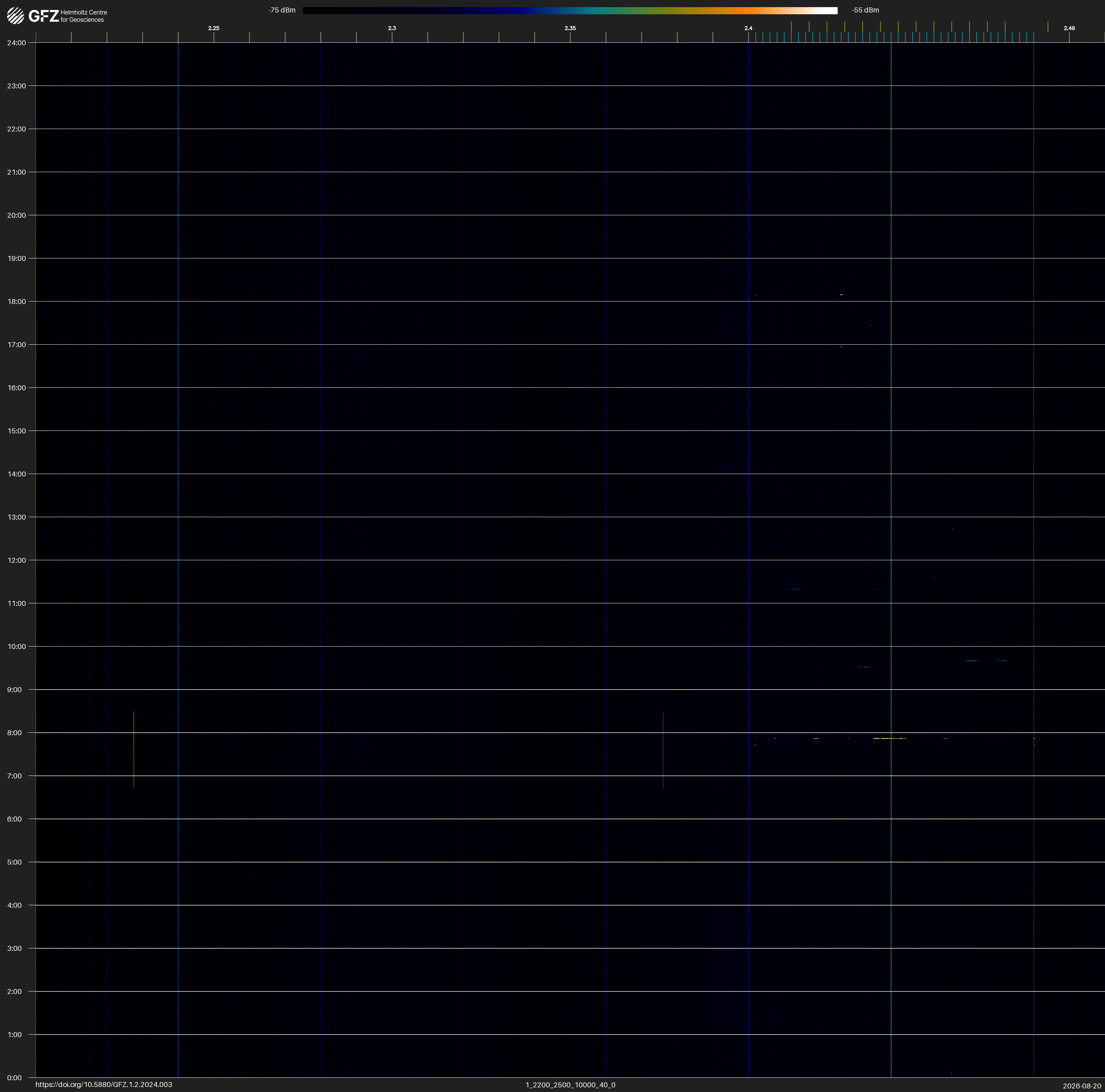1105x1092 pixels.
Task: Select the 21:00 time label
Action: pyautogui.click(x=17, y=172)
